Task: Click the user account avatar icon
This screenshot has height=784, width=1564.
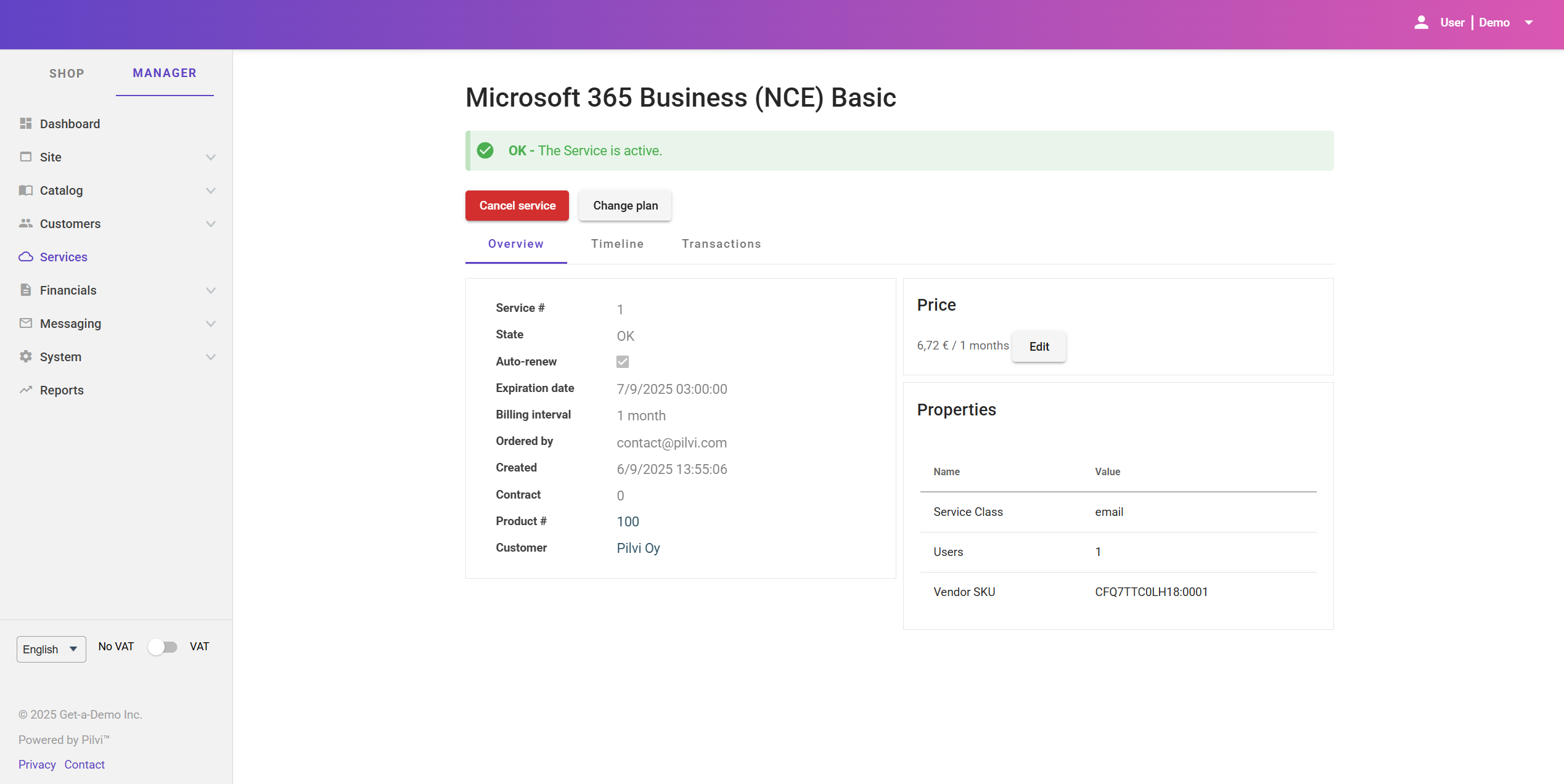Action: pyautogui.click(x=1421, y=23)
